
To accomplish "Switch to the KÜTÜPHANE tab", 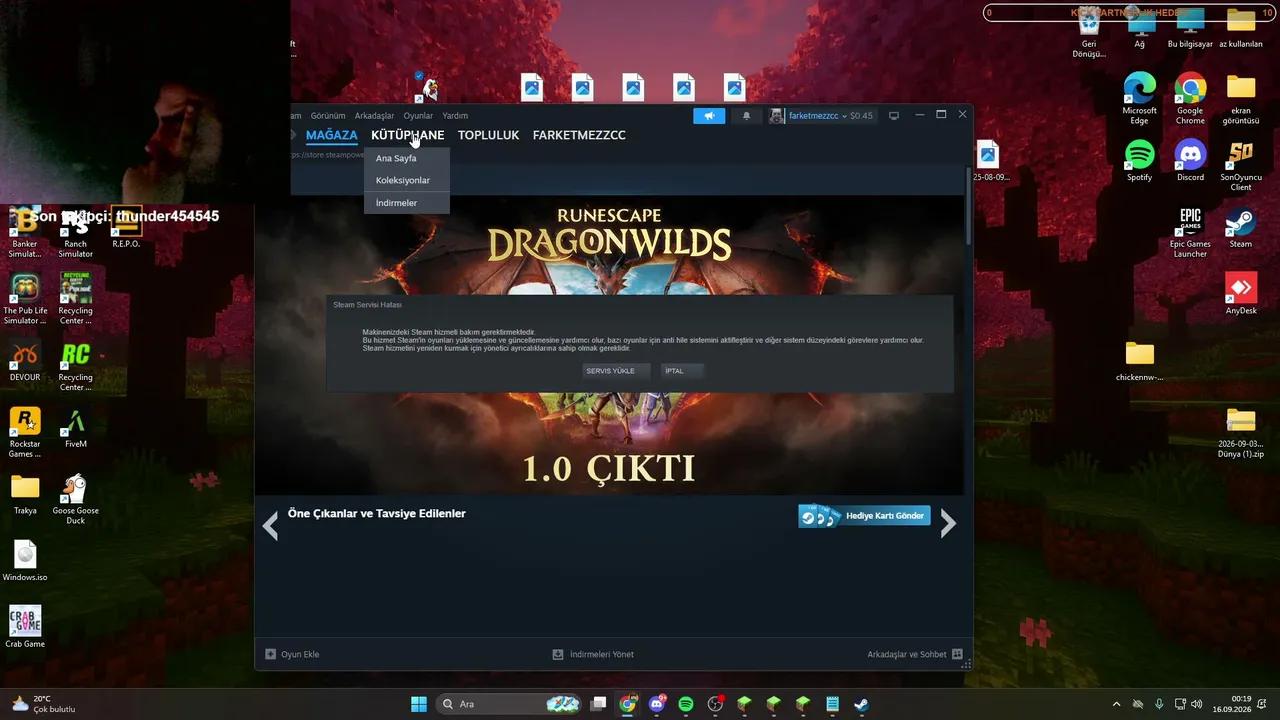I will (407, 135).
